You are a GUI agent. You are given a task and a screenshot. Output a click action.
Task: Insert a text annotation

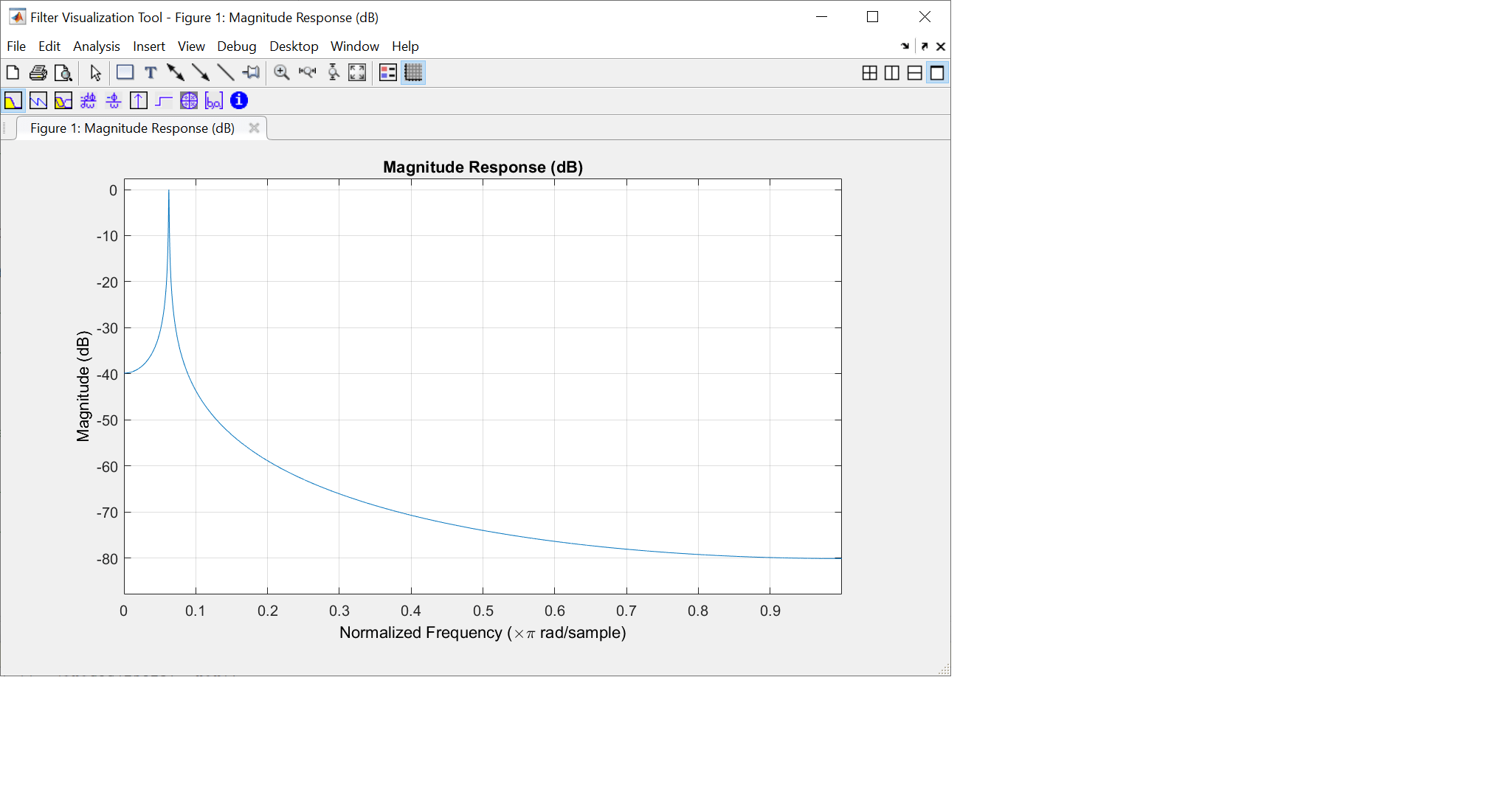150,72
